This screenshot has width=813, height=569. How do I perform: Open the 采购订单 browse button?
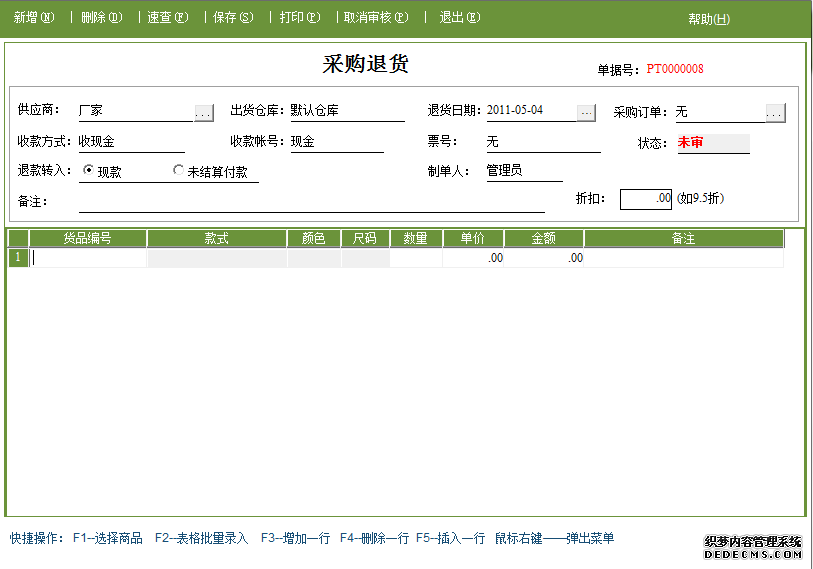tap(775, 113)
